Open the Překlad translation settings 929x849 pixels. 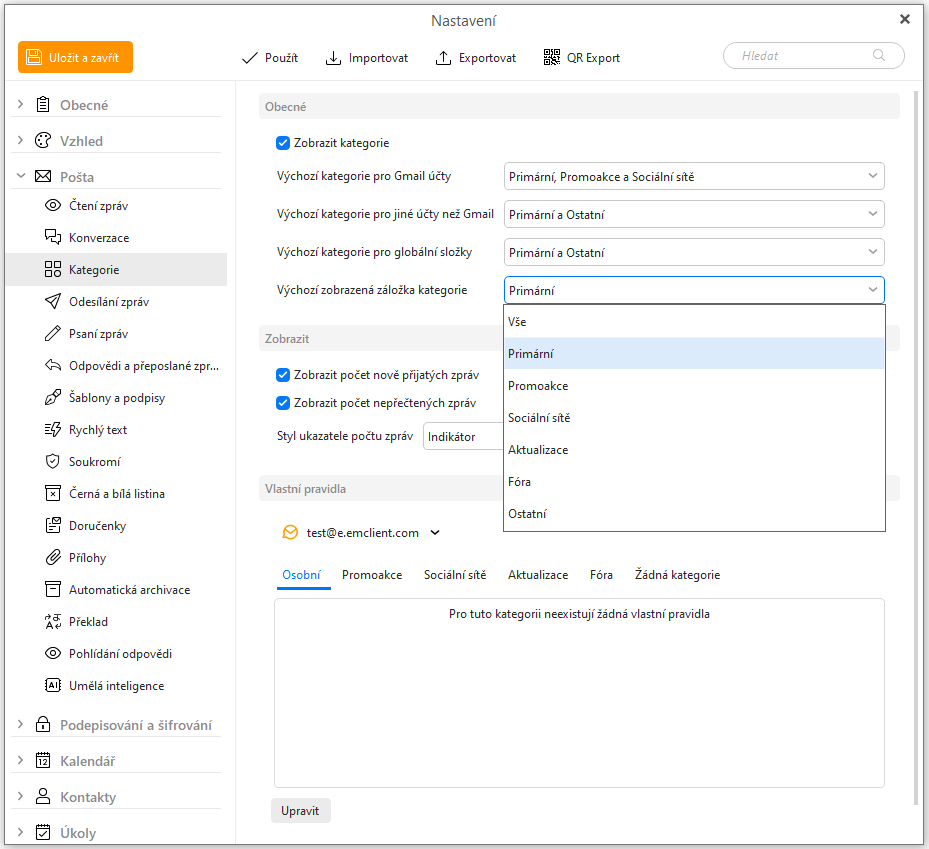(87, 622)
